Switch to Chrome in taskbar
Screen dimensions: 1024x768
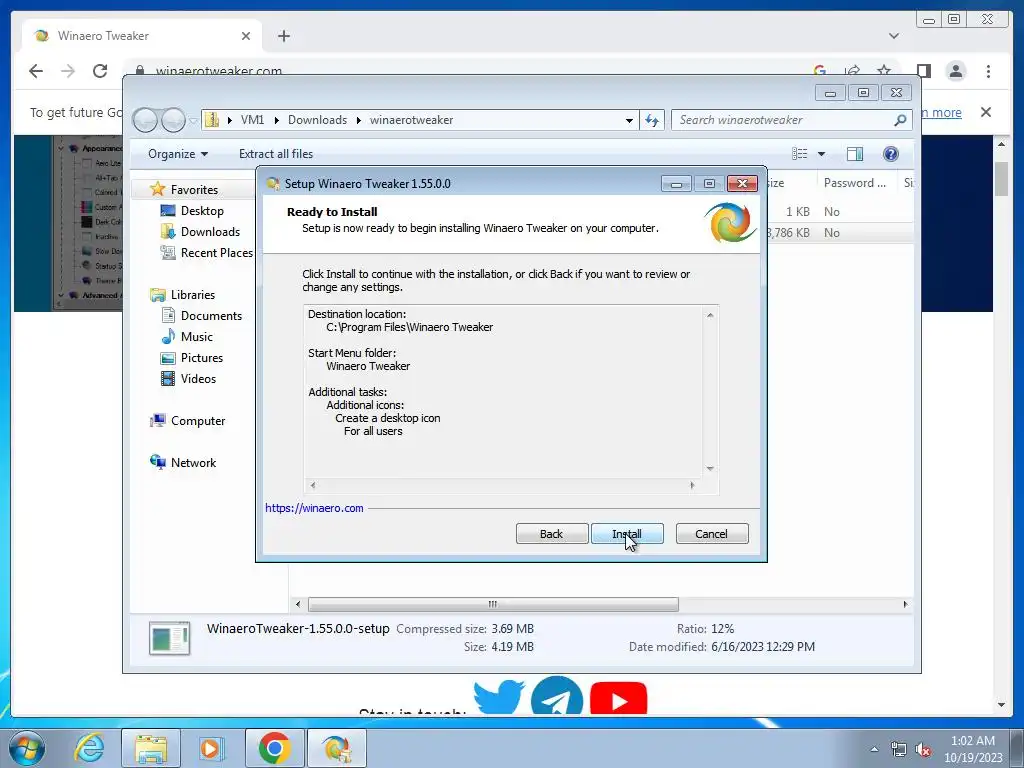[274, 748]
